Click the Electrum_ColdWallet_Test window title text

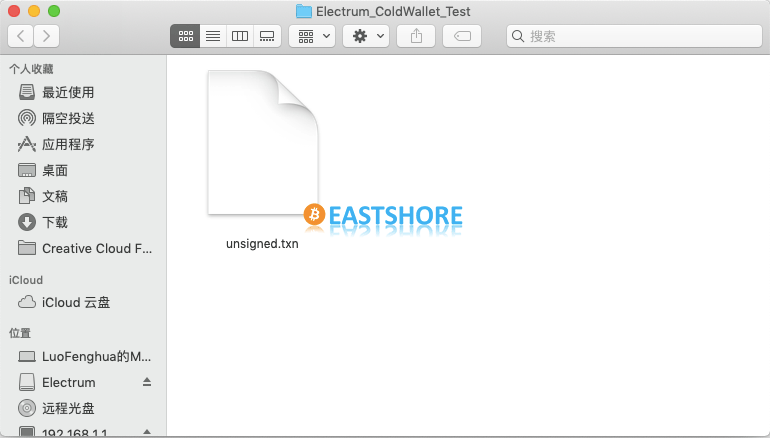(393, 11)
